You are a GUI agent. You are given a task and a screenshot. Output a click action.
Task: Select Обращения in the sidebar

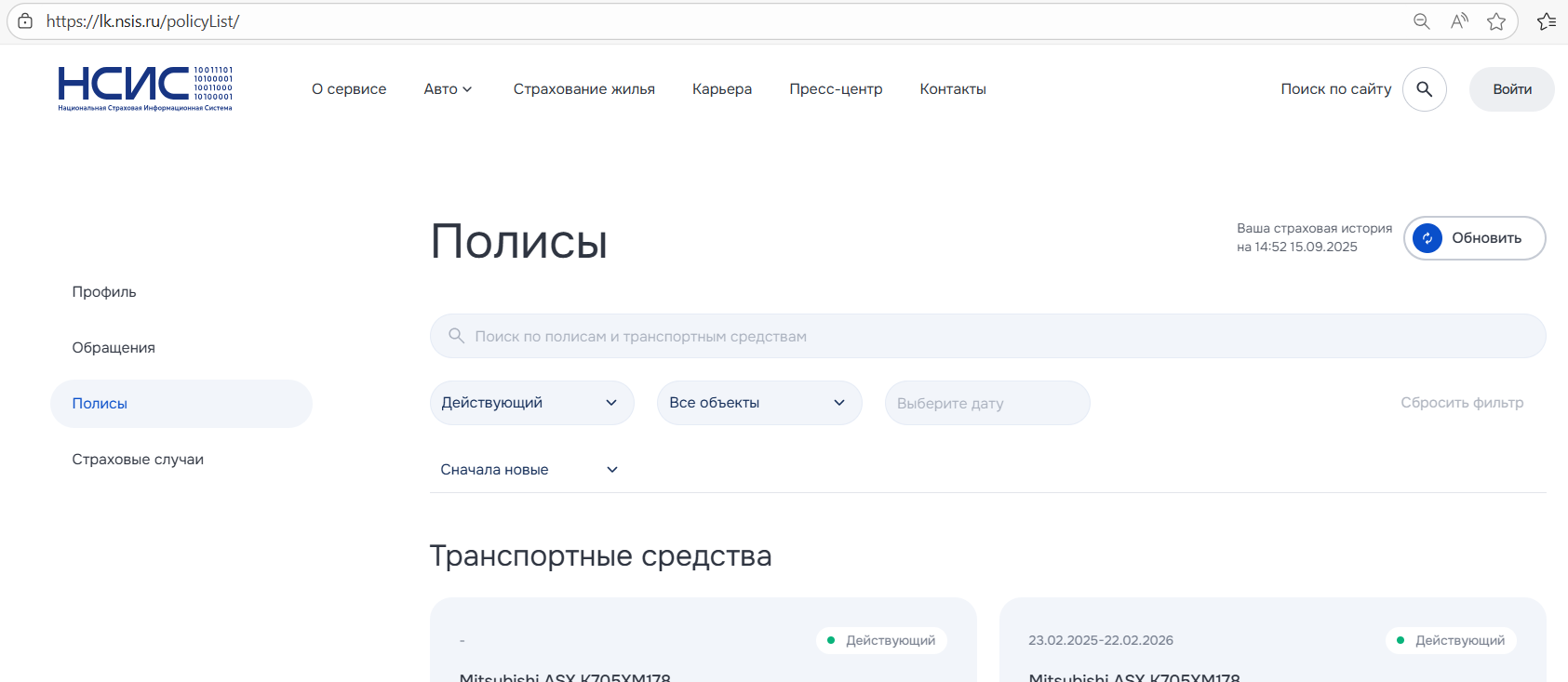click(x=114, y=348)
